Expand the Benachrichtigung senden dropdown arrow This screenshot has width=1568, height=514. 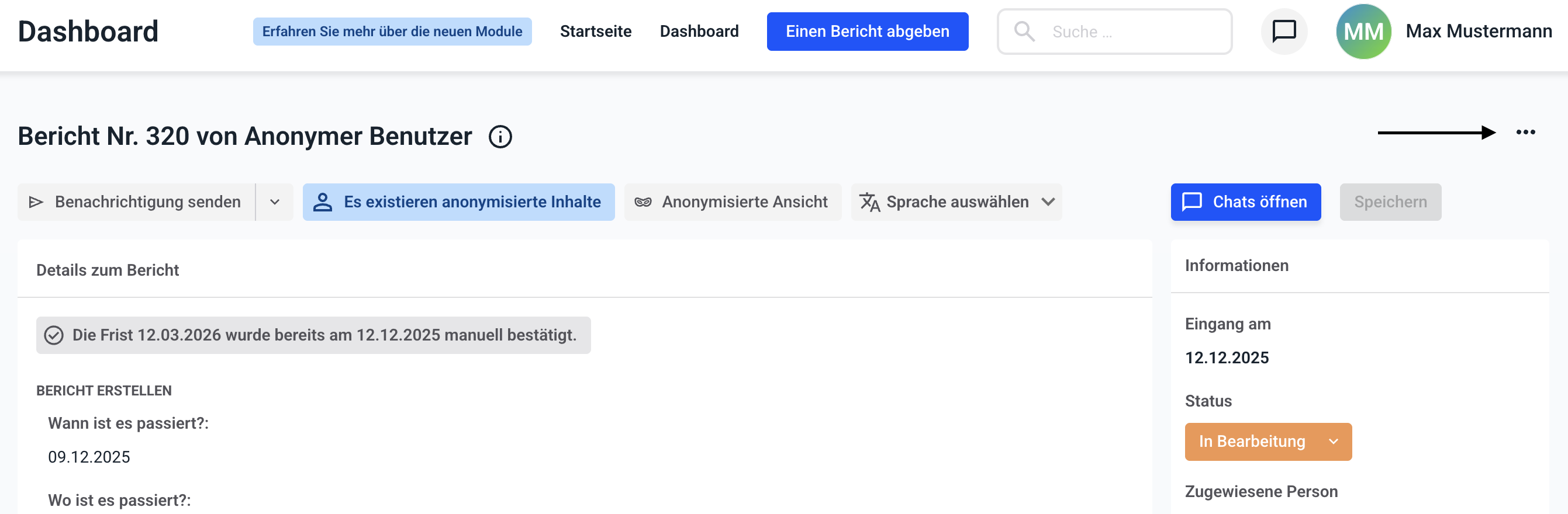click(275, 202)
